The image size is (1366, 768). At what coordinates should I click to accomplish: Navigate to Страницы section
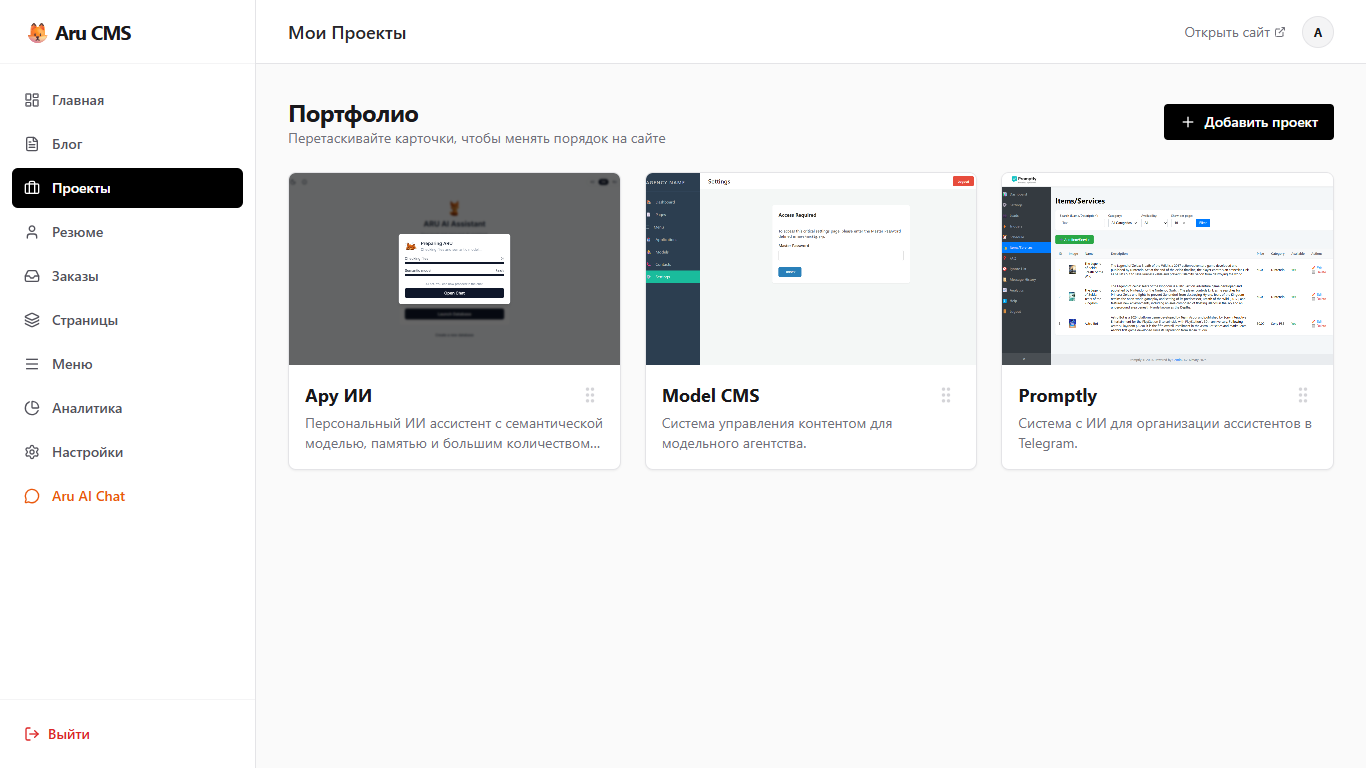click(x=85, y=320)
